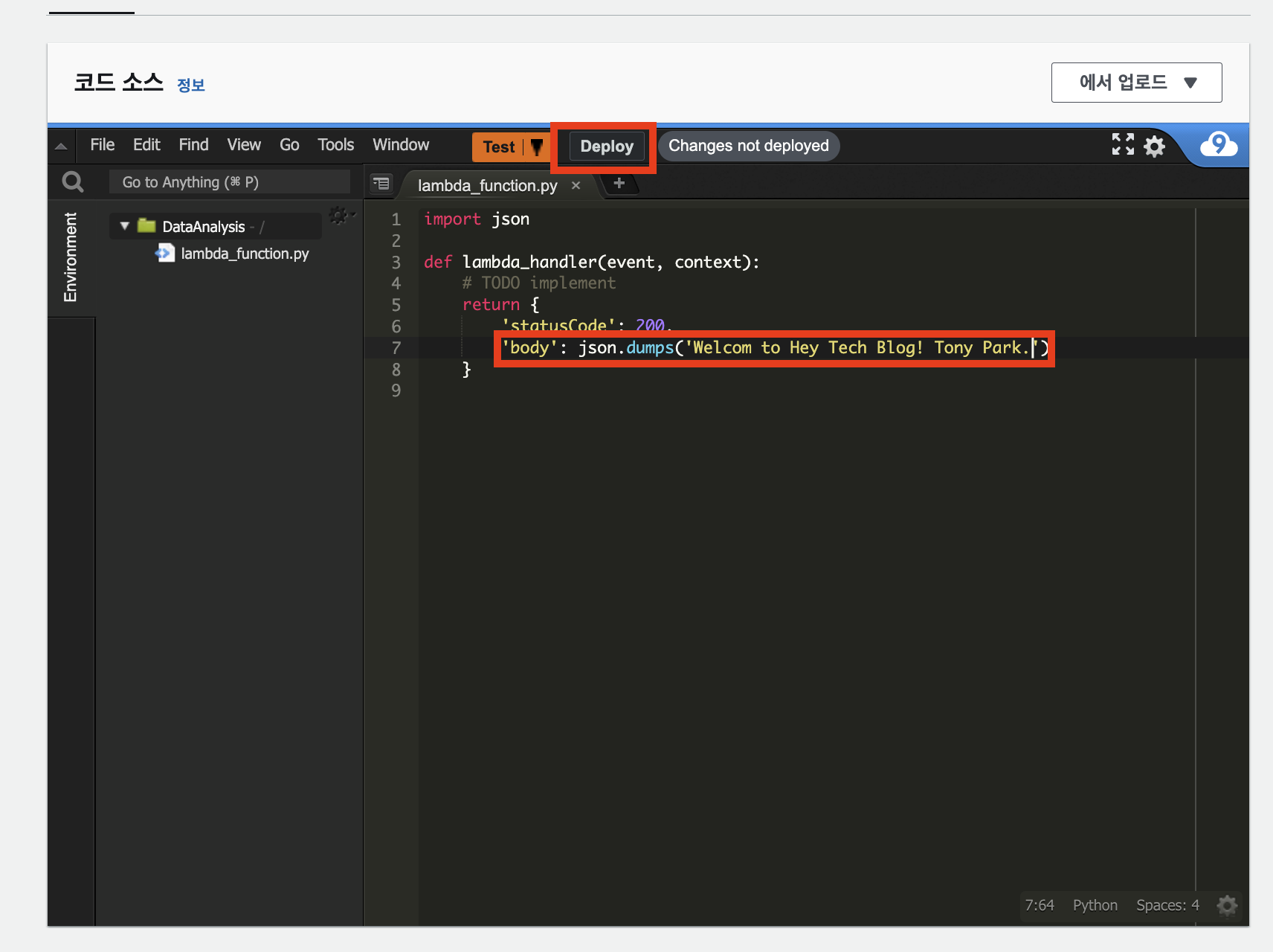Add a new editor tab
The height and width of the screenshot is (952, 1273).
click(619, 183)
